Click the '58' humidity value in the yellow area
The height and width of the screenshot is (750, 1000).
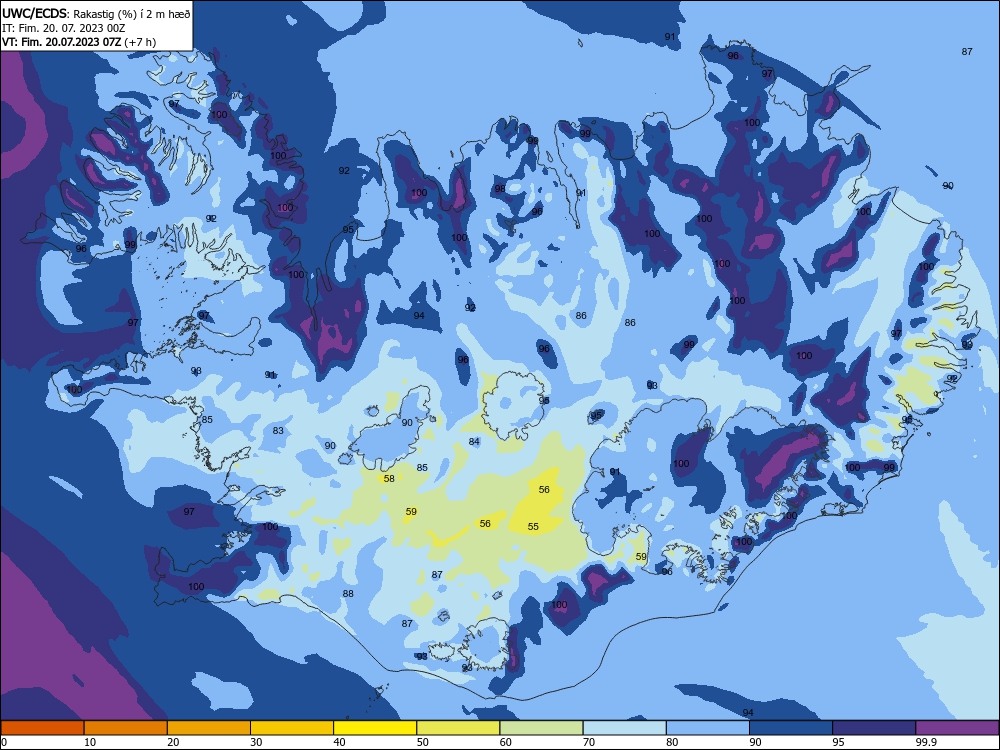389,478
